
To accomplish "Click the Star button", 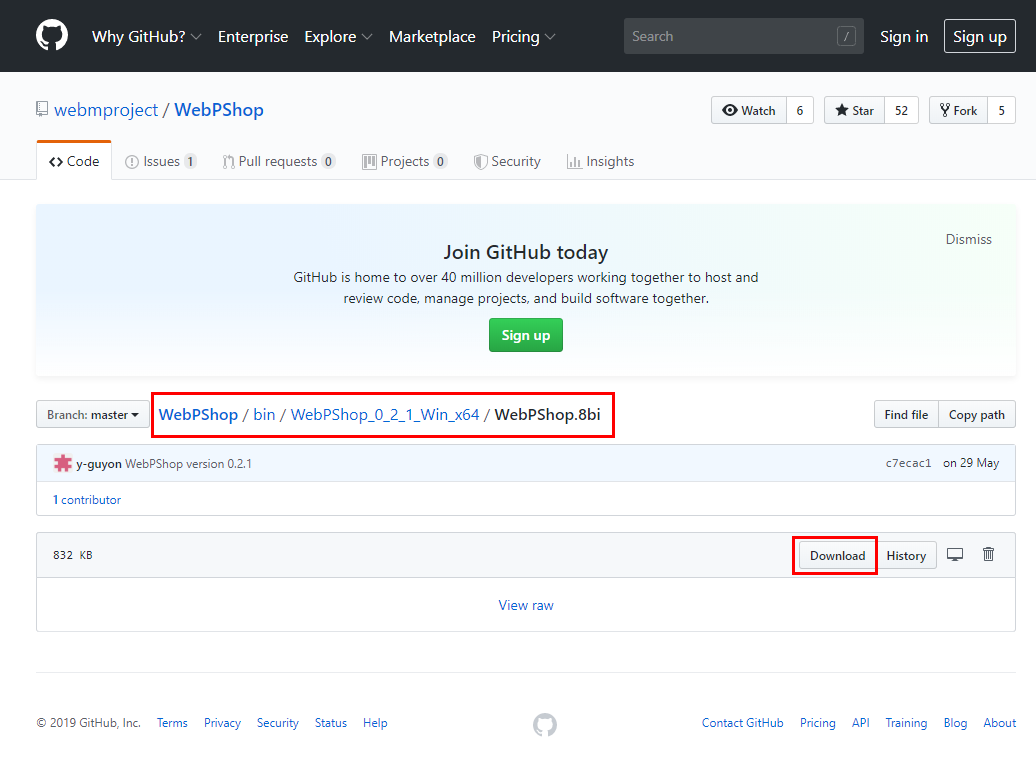I will click(854, 110).
